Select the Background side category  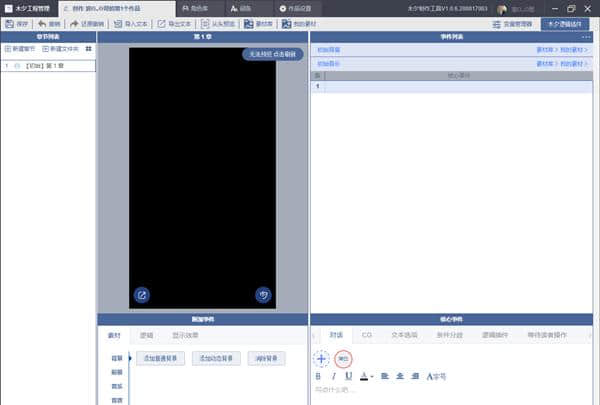point(117,358)
